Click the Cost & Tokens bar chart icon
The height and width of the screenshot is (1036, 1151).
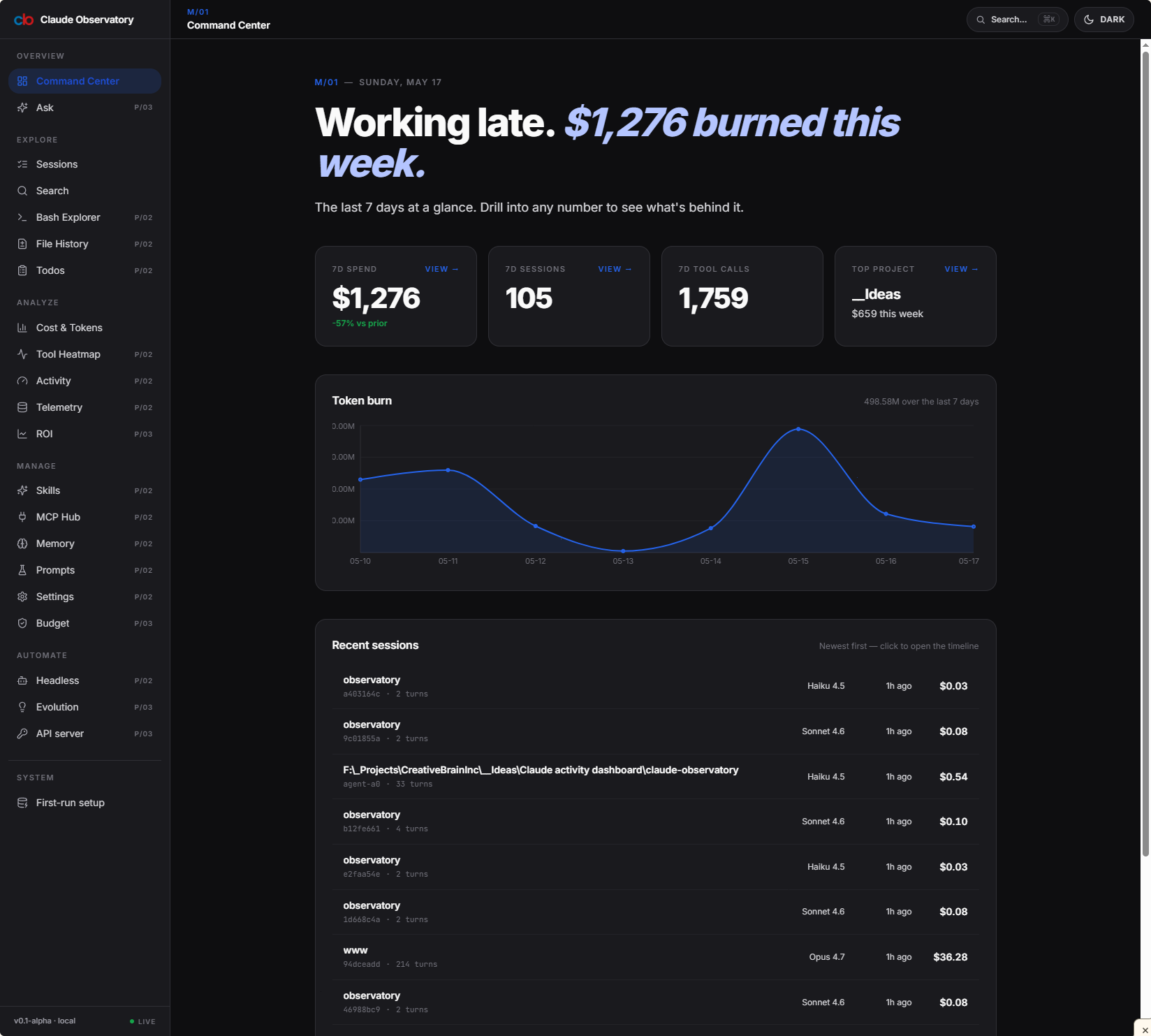point(22,328)
